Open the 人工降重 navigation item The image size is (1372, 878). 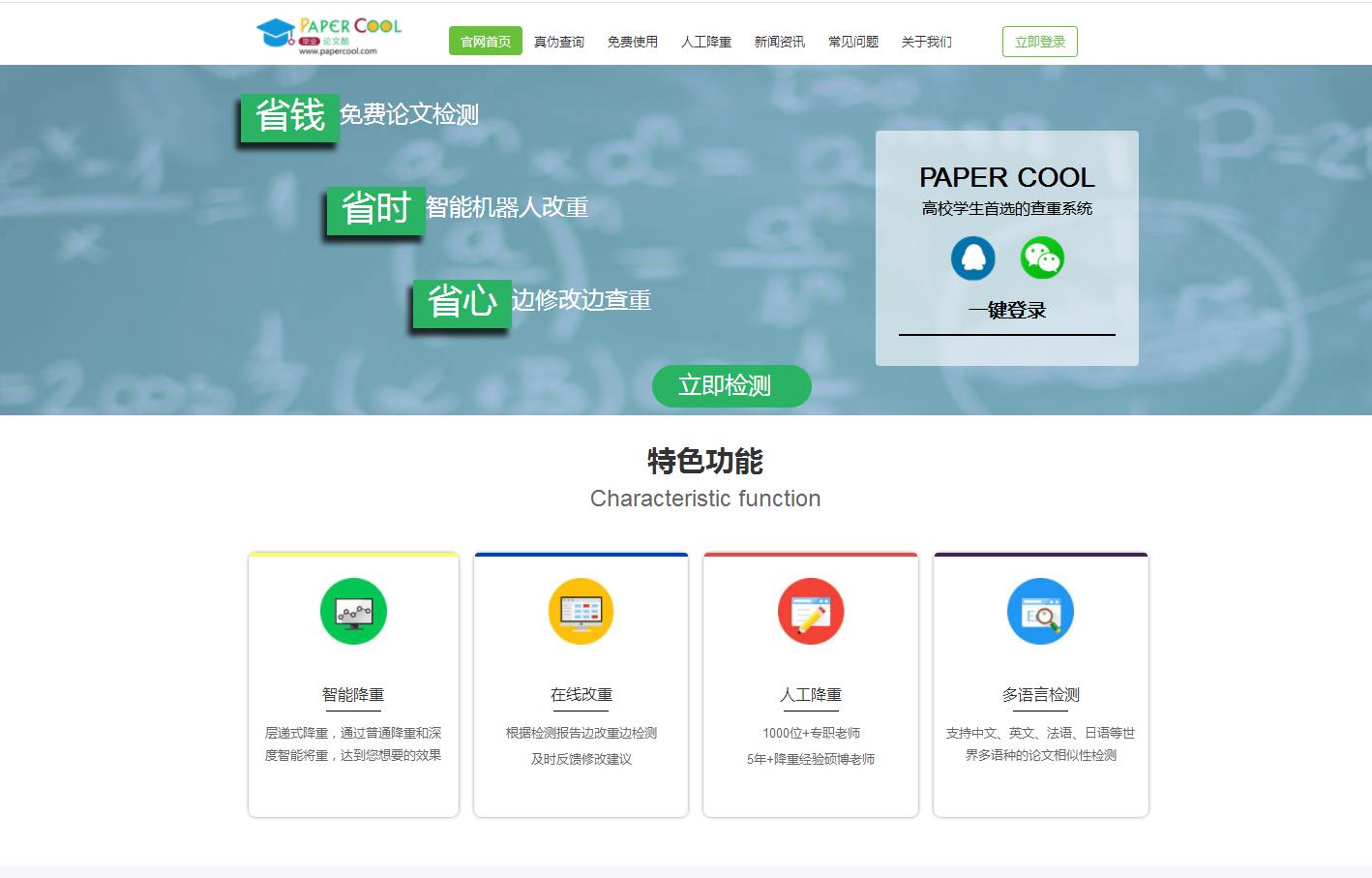tap(706, 42)
